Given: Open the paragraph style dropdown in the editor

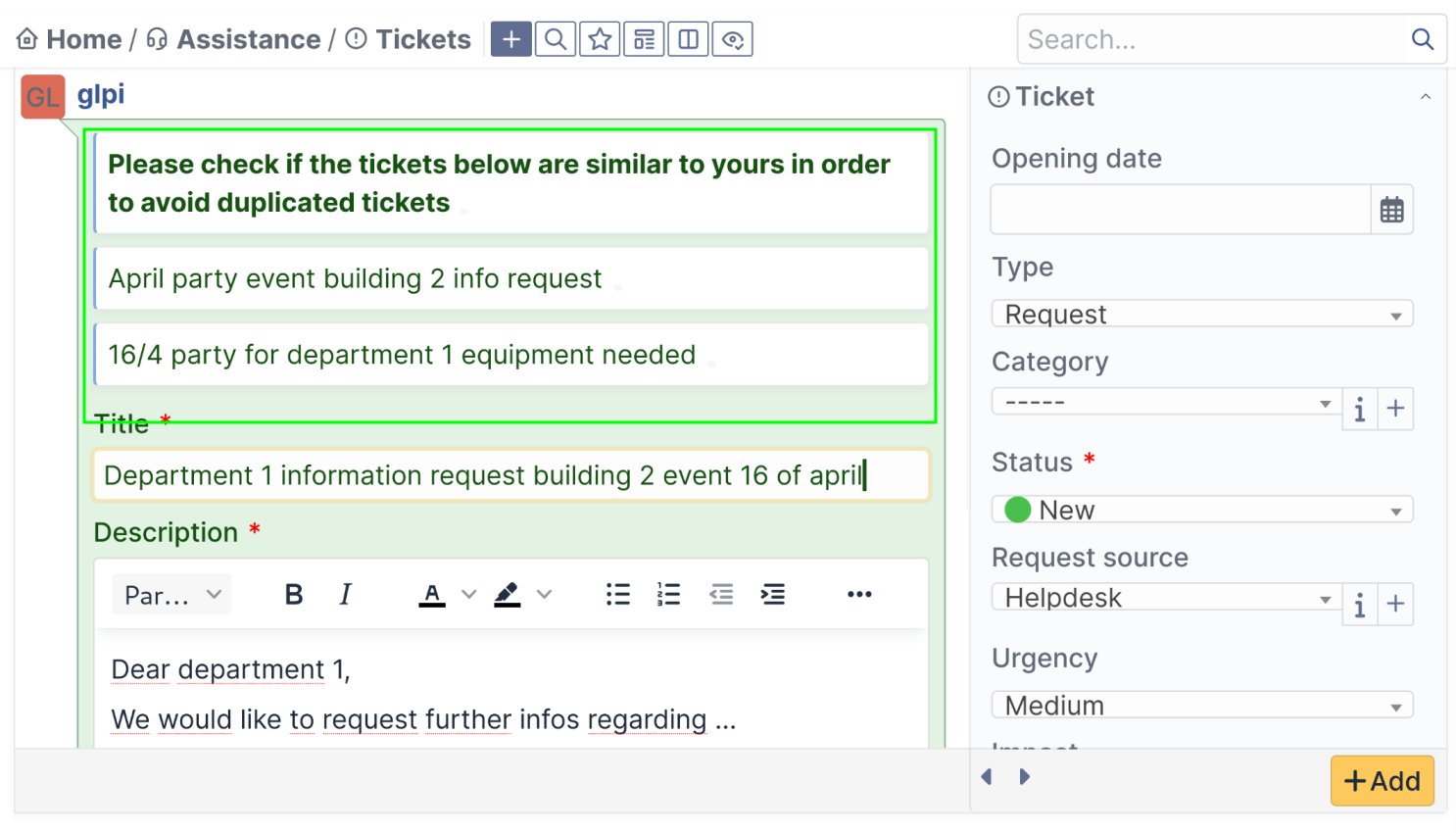Looking at the screenshot, I should [171, 594].
